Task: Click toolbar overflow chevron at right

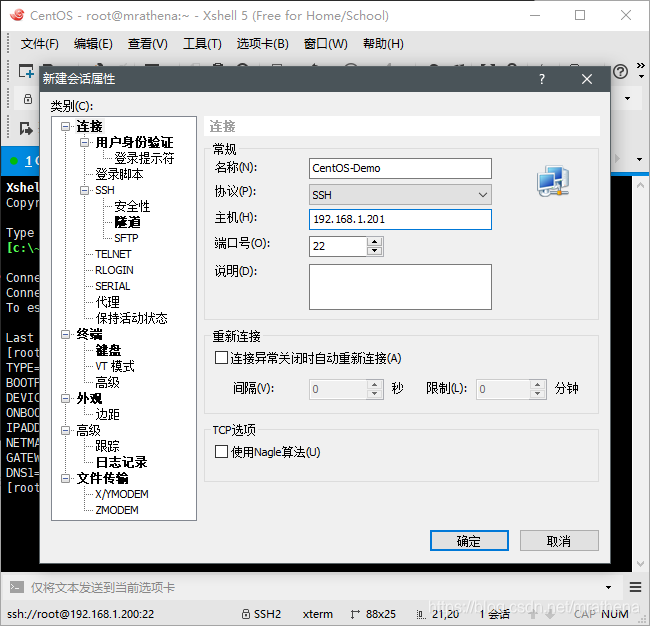Action: (641, 66)
